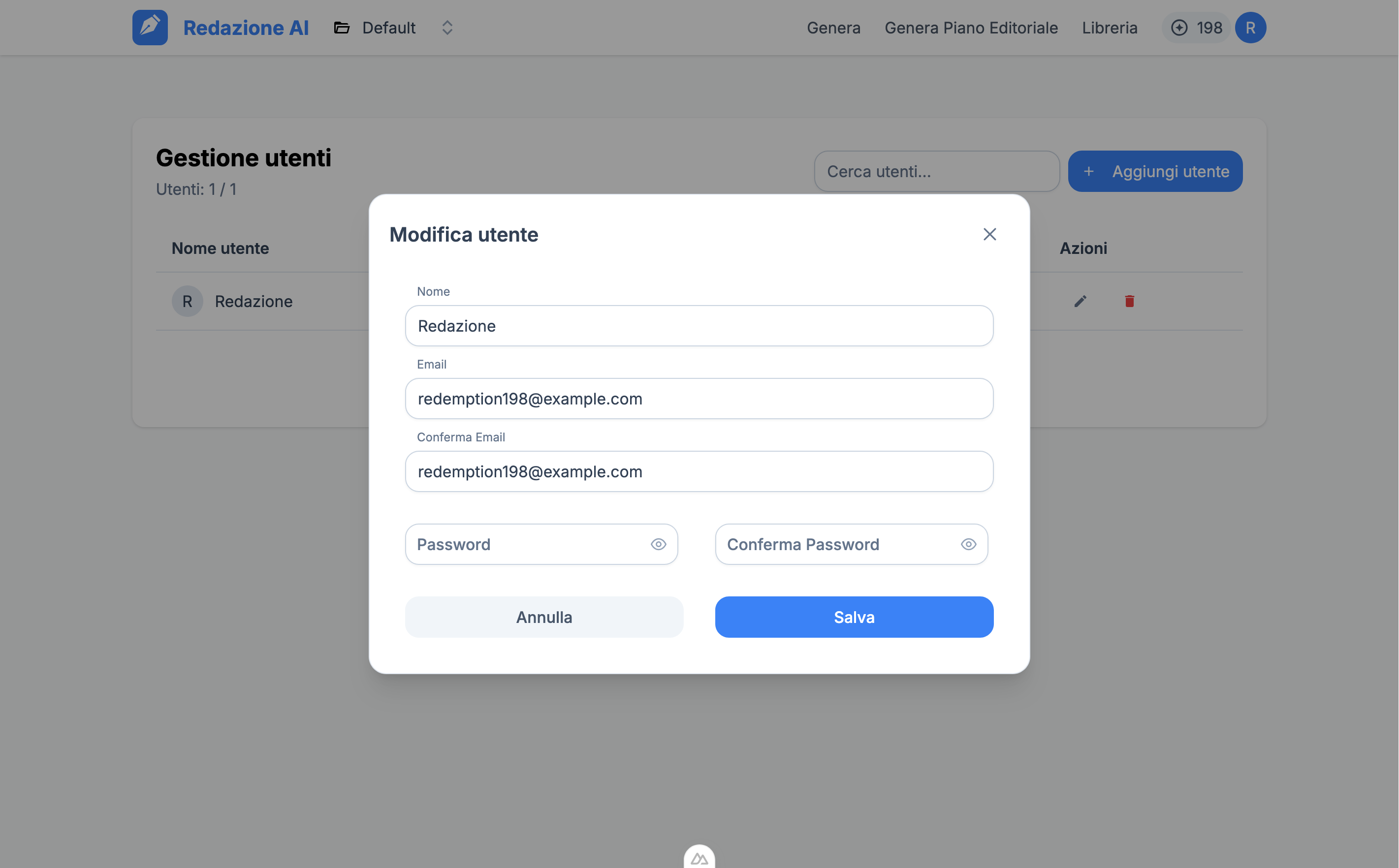Click Annulla to cancel editing

[x=544, y=617]
